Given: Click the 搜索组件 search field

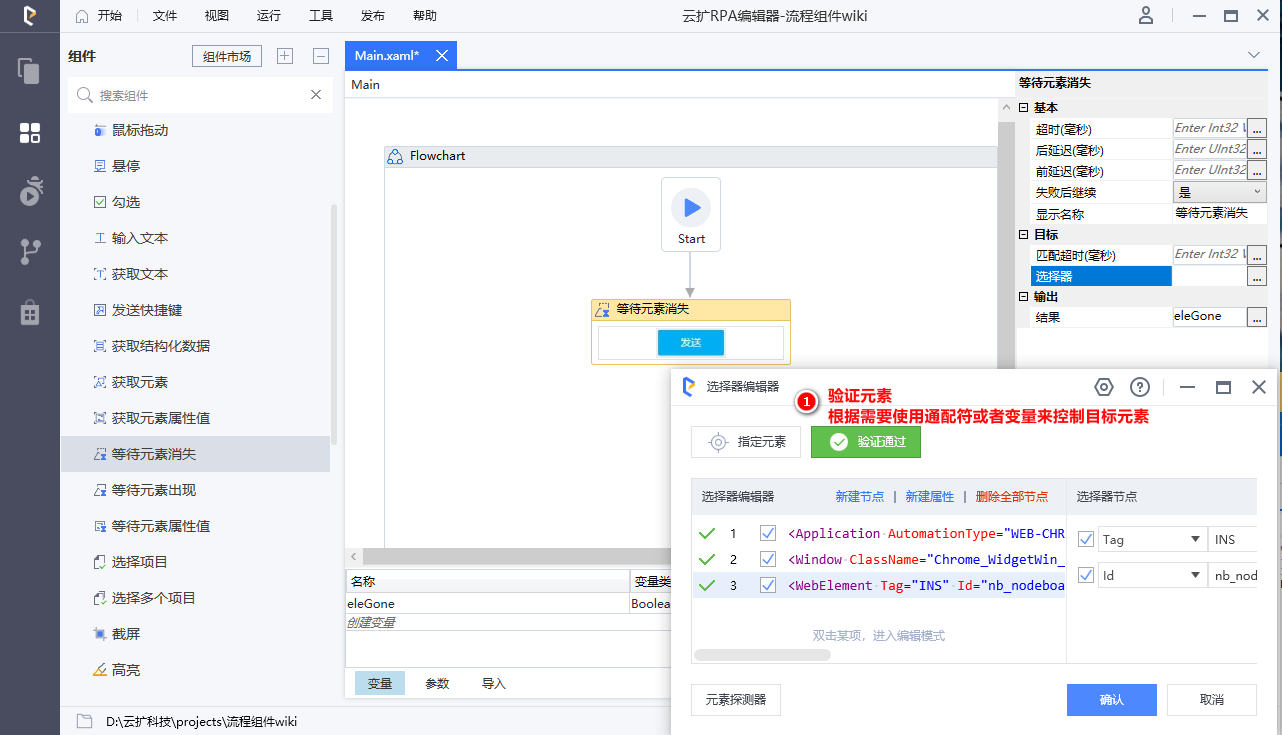Looking at the screenshot, I should click(x=200, y=95).
